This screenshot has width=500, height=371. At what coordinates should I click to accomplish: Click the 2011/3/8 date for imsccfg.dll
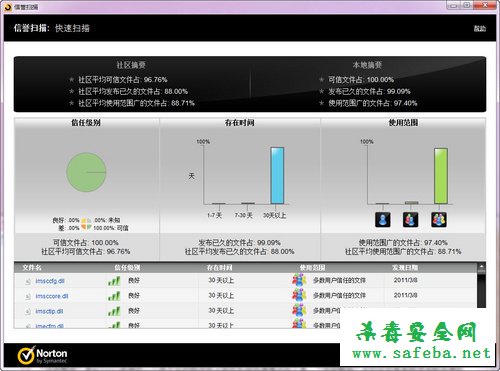coord(405,280)
